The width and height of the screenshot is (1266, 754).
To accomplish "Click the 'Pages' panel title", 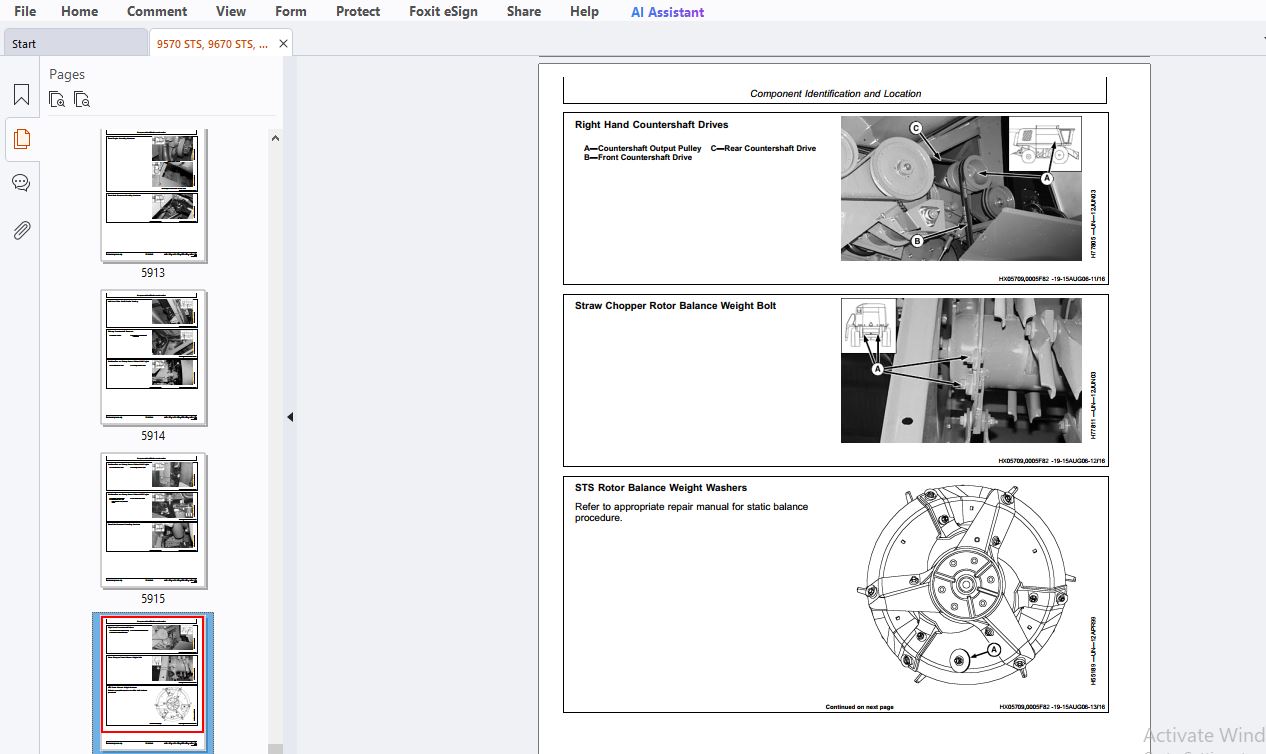I will [67, 74].
